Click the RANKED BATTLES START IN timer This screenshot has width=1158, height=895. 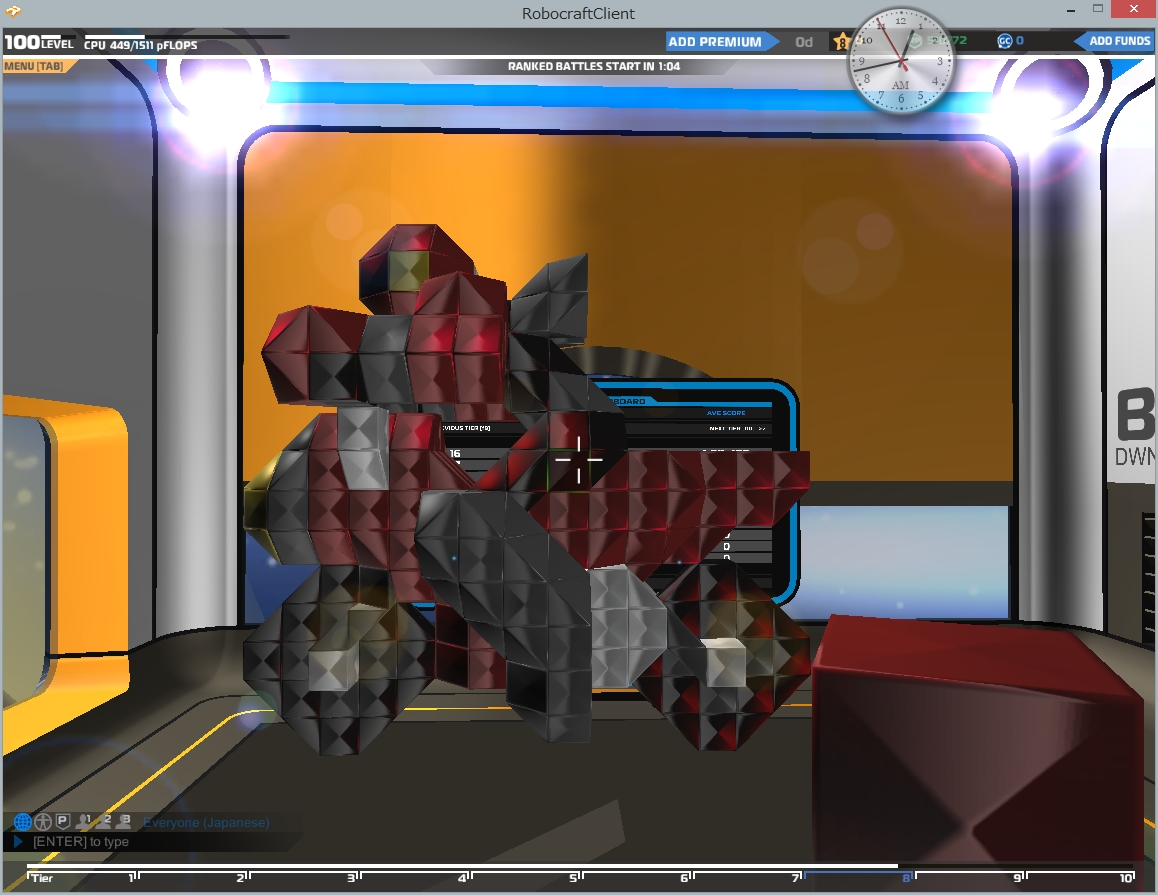tap(594, 66)
